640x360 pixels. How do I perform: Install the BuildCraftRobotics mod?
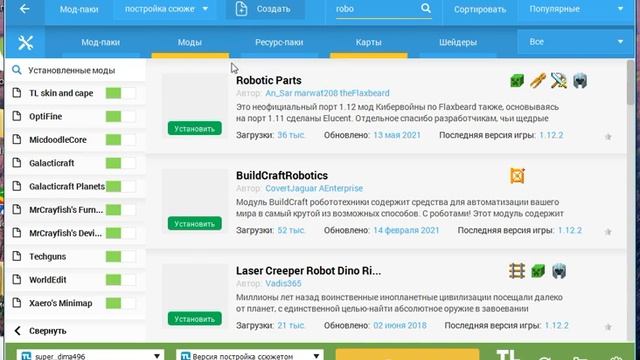coord(195,224)
